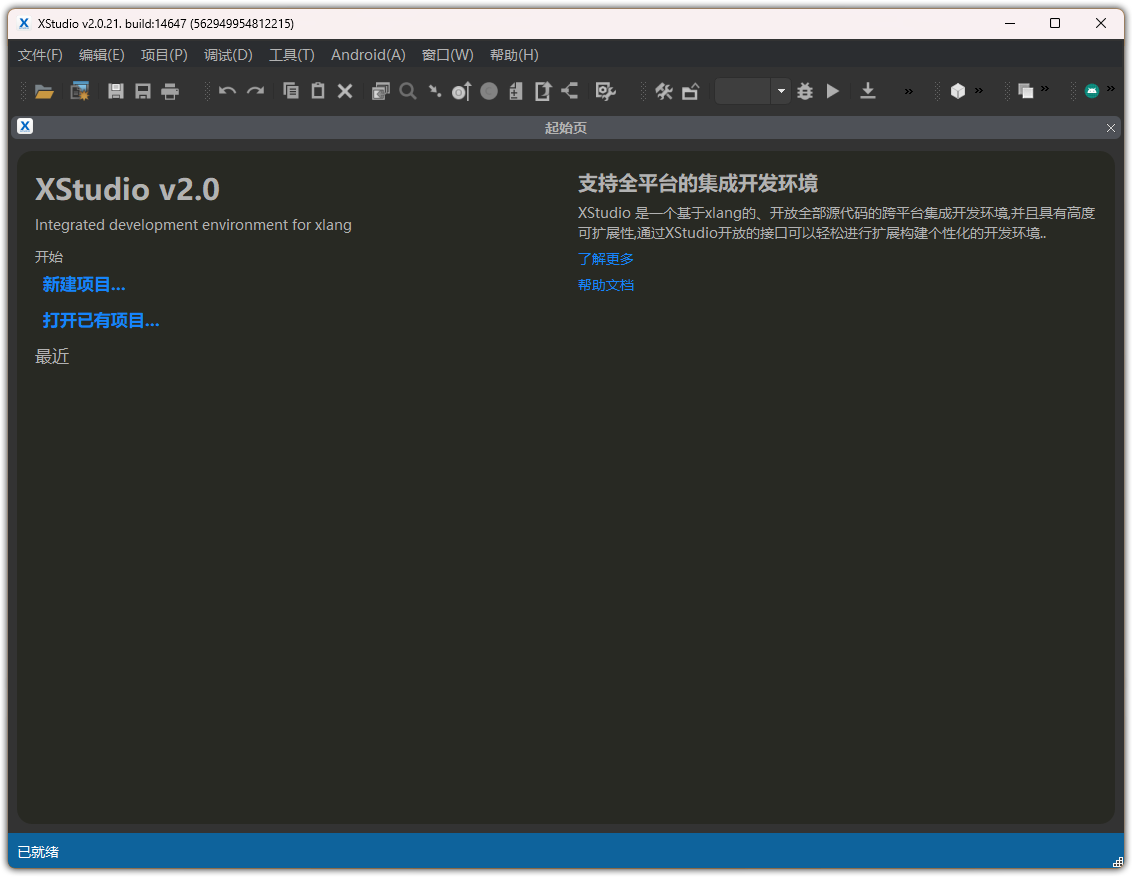Click the redo arrow icon
This screenshot has height=880, width=1132.
[x=256, y=91]
